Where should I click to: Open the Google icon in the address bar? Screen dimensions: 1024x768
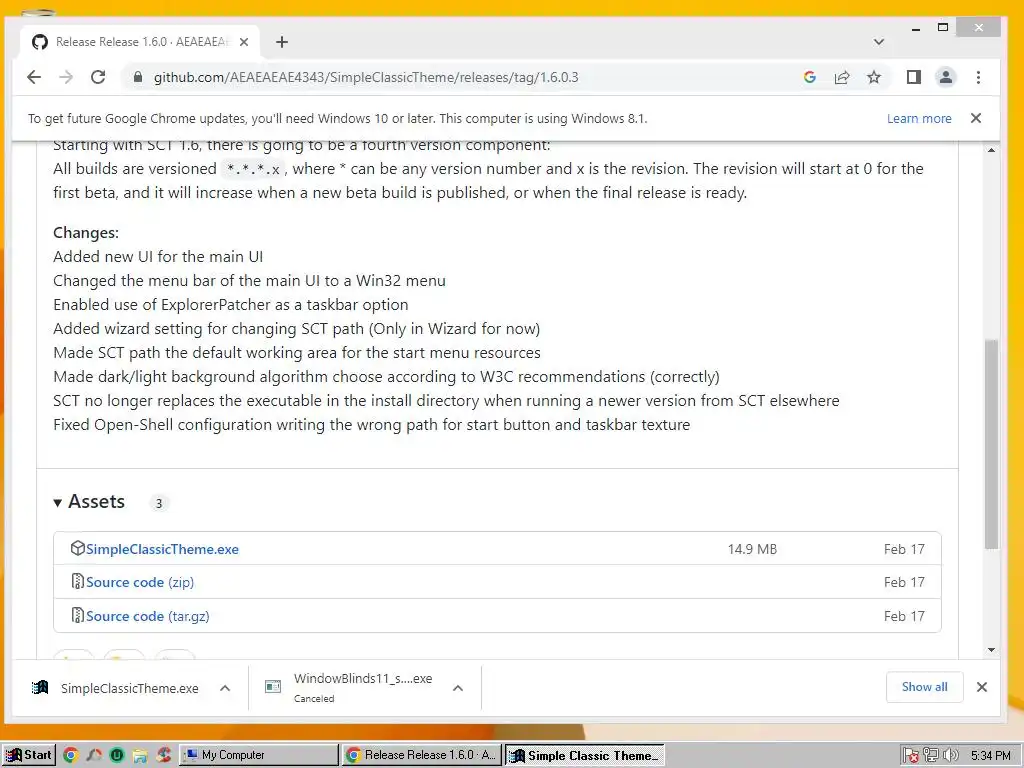pyautogui.click(x=810, y=77)
